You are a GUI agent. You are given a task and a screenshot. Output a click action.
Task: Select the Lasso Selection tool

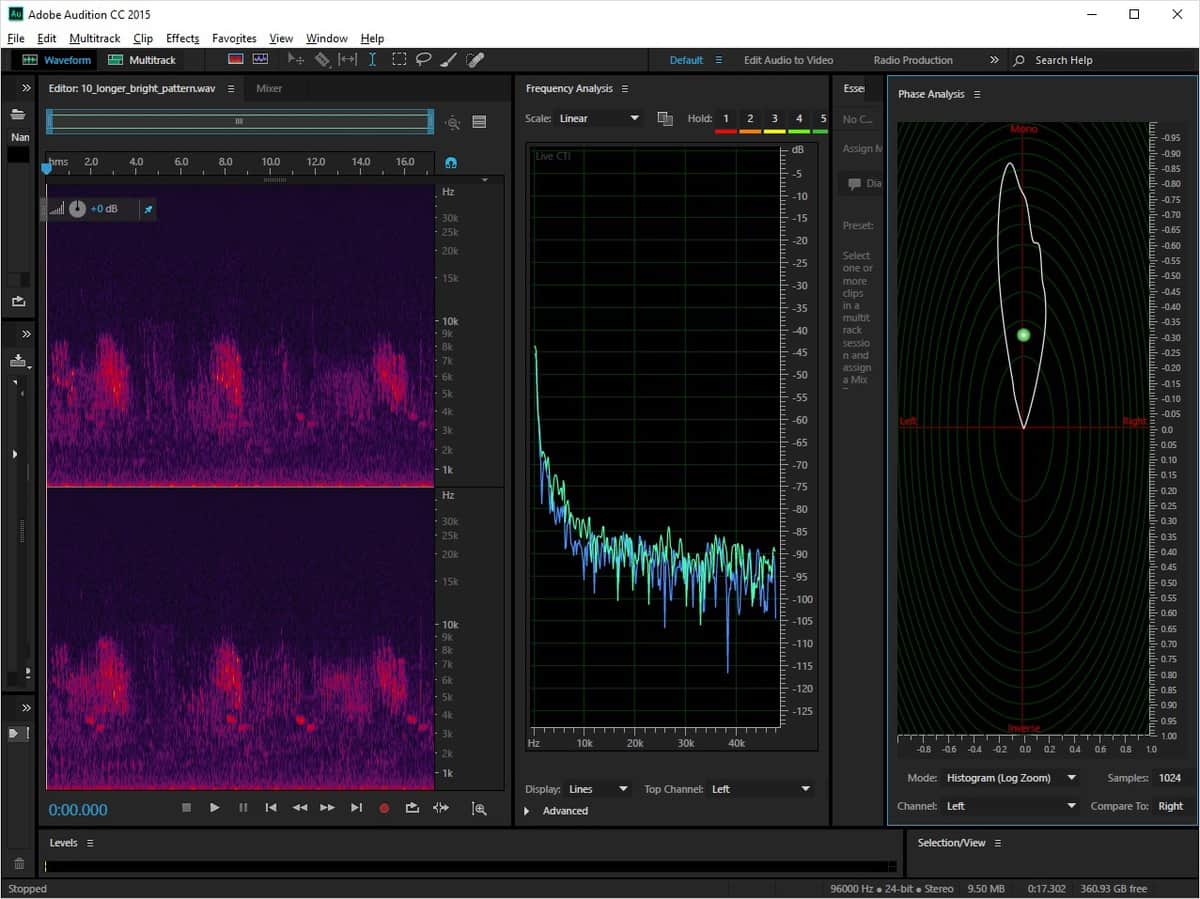click(x=423, y=60)
